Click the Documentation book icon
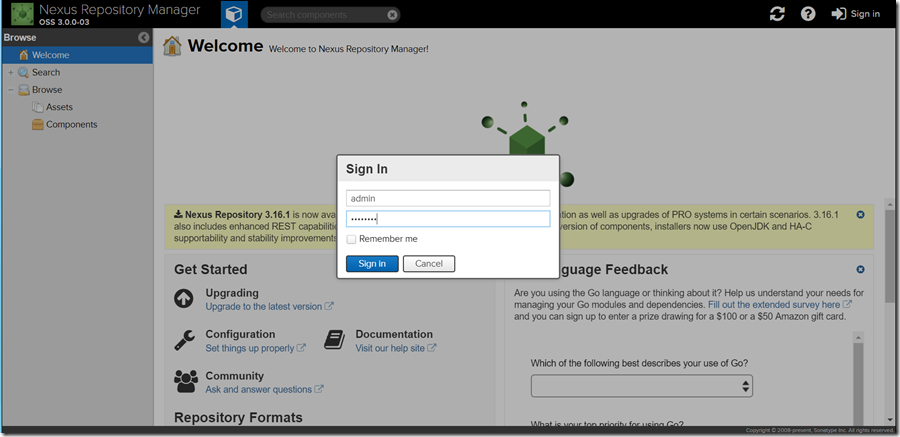Image resolution: width=900 pixels, height=437 pixels. [x=334, y=339]
